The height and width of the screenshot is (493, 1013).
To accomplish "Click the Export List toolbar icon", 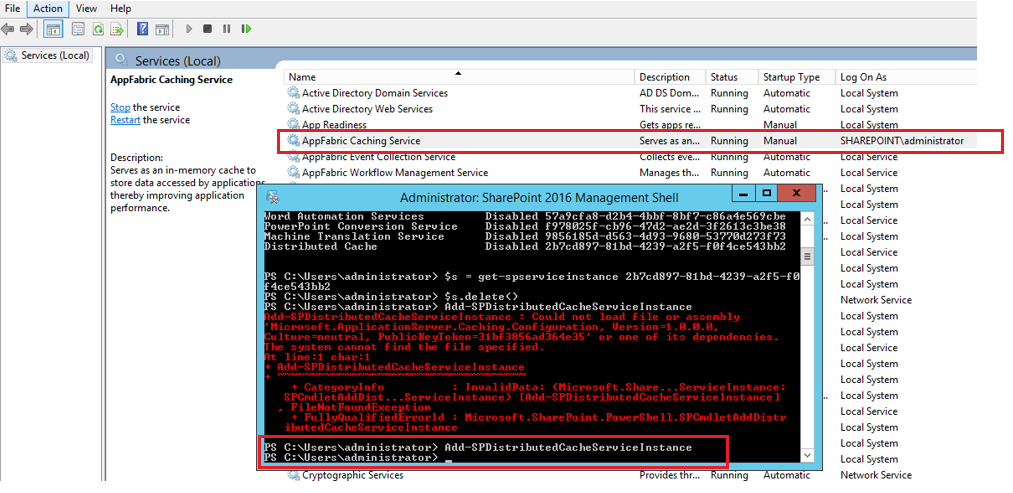I will pos(117,28).
